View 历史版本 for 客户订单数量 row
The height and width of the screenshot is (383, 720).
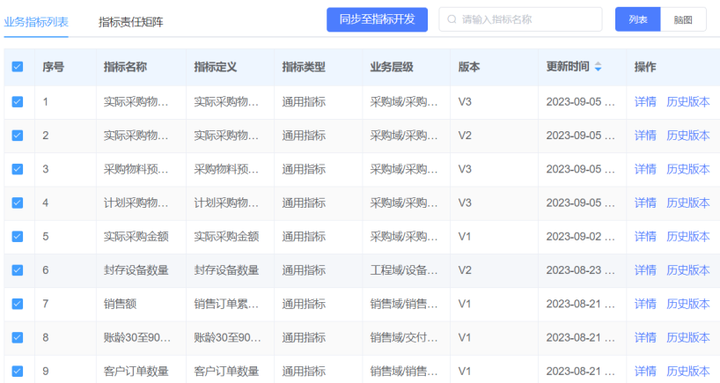coord(688,371)
